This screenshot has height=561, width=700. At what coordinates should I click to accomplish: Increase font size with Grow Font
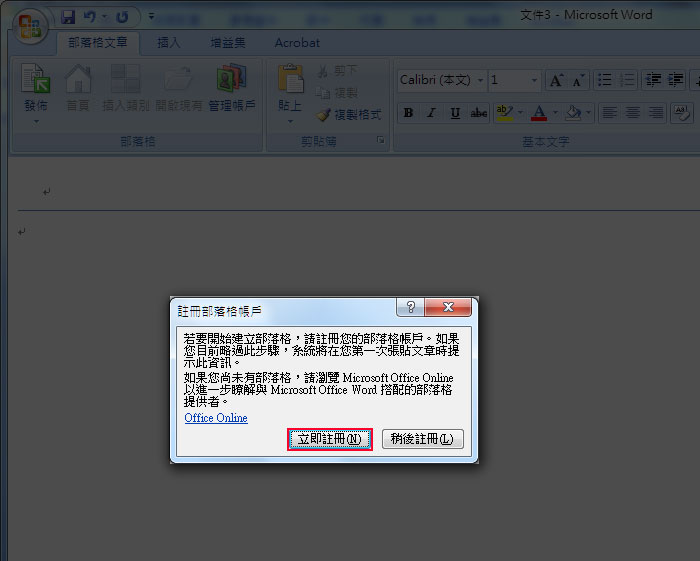(557, 80)
